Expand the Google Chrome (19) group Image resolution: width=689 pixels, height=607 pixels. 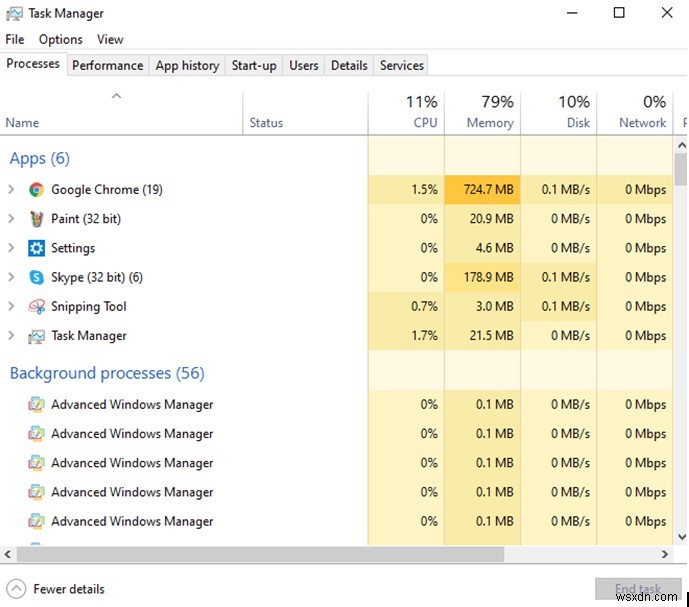pos(11,189)
